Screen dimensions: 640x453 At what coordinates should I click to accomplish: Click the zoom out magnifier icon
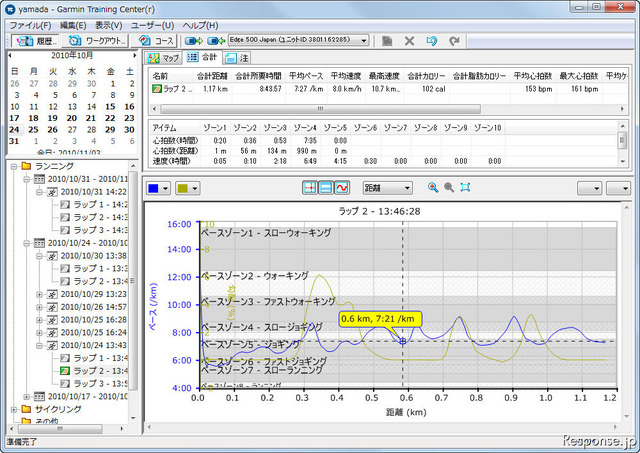pyautogui.click(x=449, y=187)
